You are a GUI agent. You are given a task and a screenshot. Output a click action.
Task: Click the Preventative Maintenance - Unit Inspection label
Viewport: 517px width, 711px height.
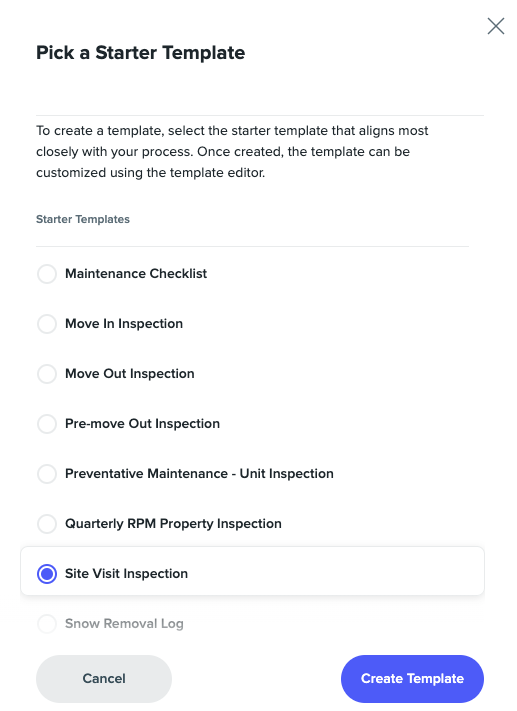point(199,473)
